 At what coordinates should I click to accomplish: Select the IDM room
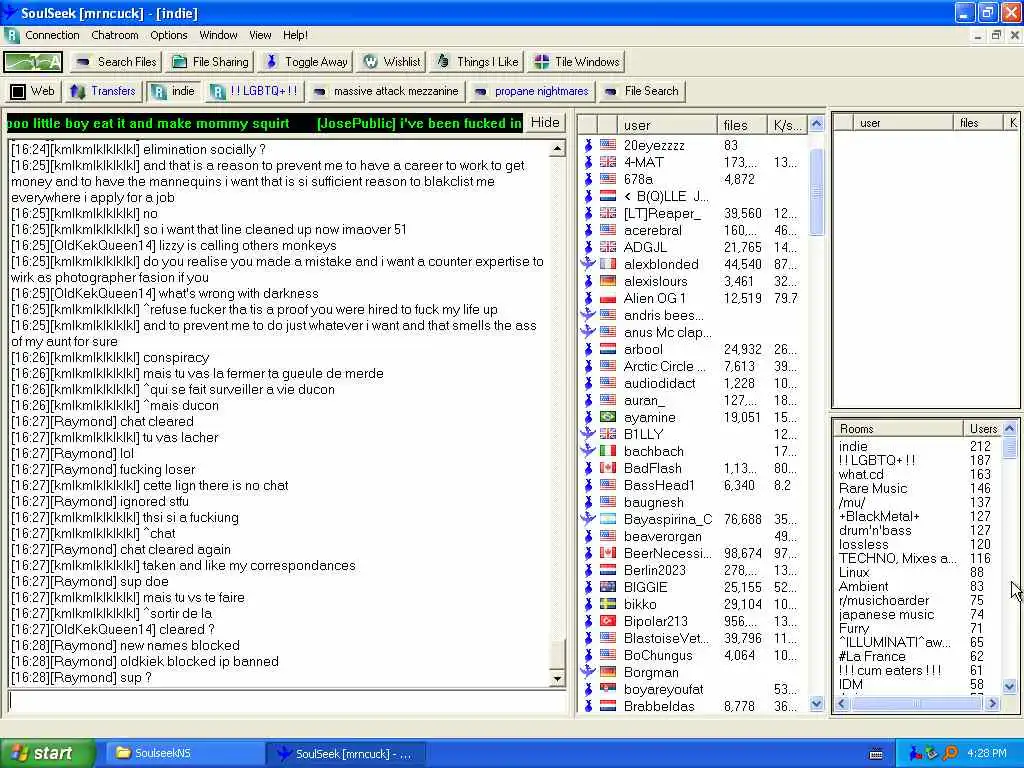[x=850, y=684]
